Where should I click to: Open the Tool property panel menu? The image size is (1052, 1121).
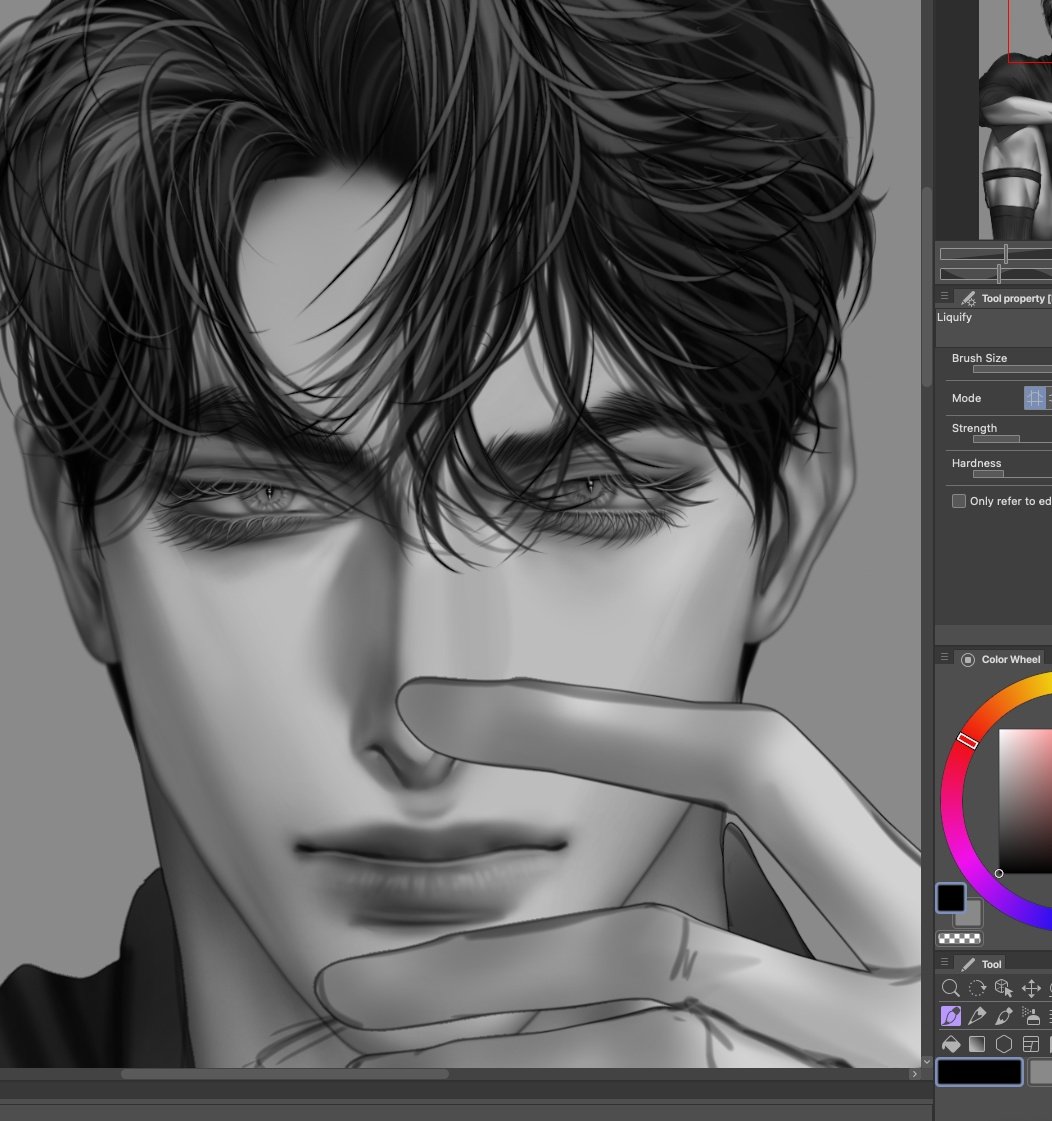click(x=944, y=296)
